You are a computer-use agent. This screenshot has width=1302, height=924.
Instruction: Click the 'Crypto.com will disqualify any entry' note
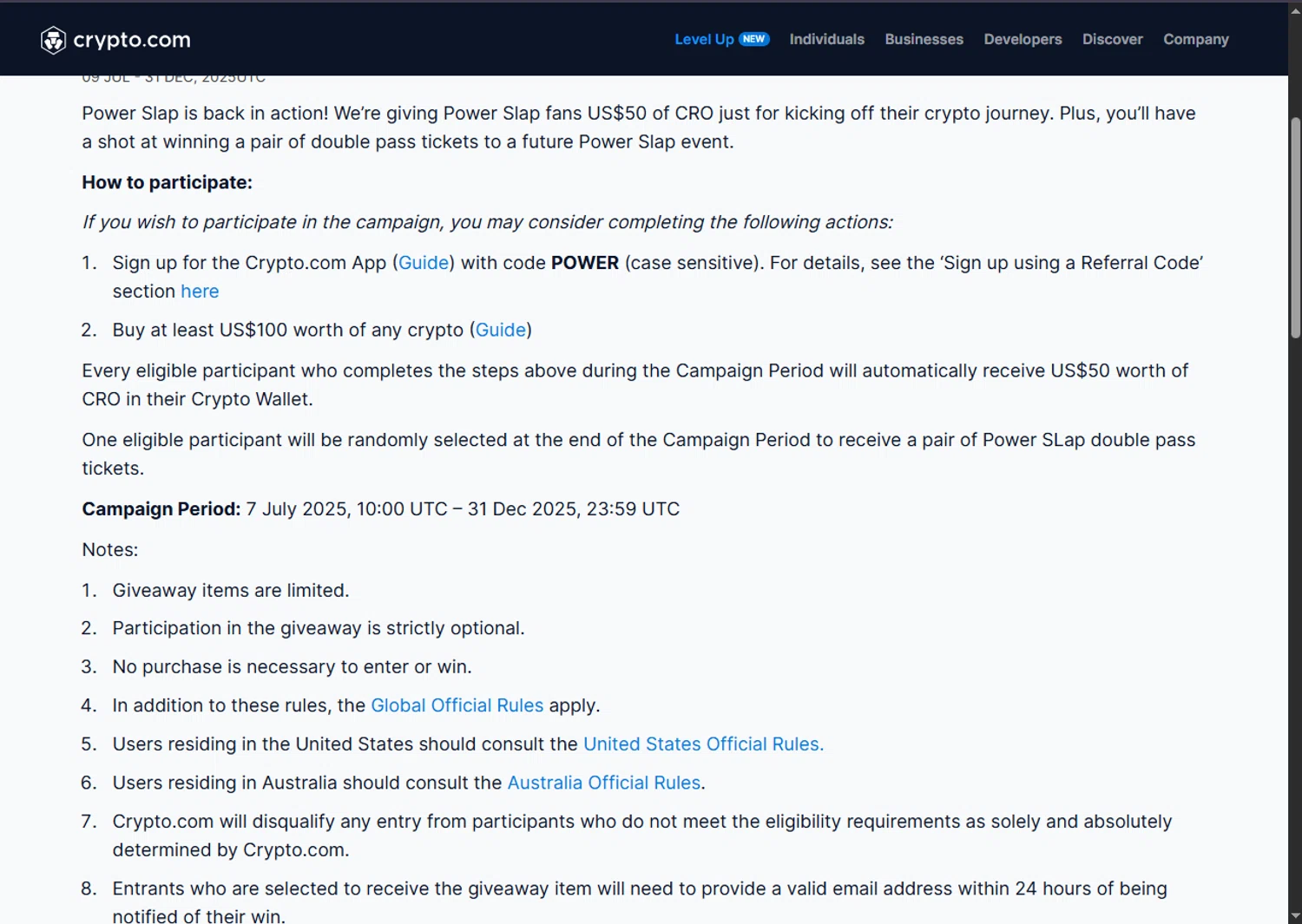[642, 836]
